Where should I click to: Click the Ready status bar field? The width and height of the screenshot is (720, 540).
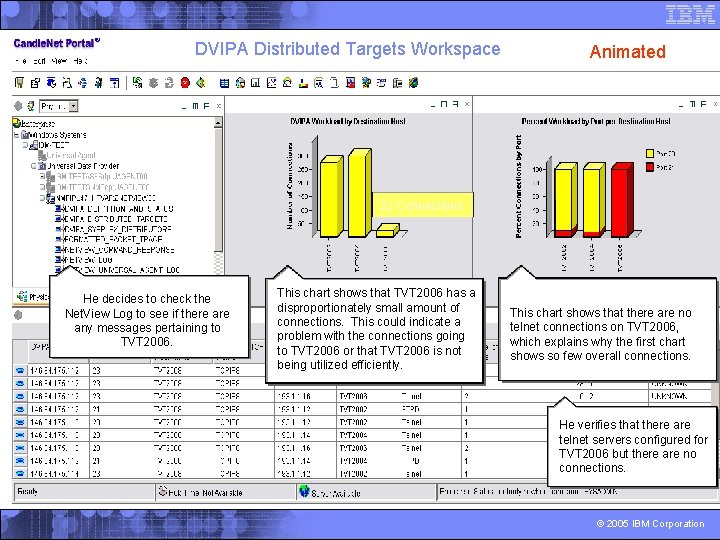84,492
